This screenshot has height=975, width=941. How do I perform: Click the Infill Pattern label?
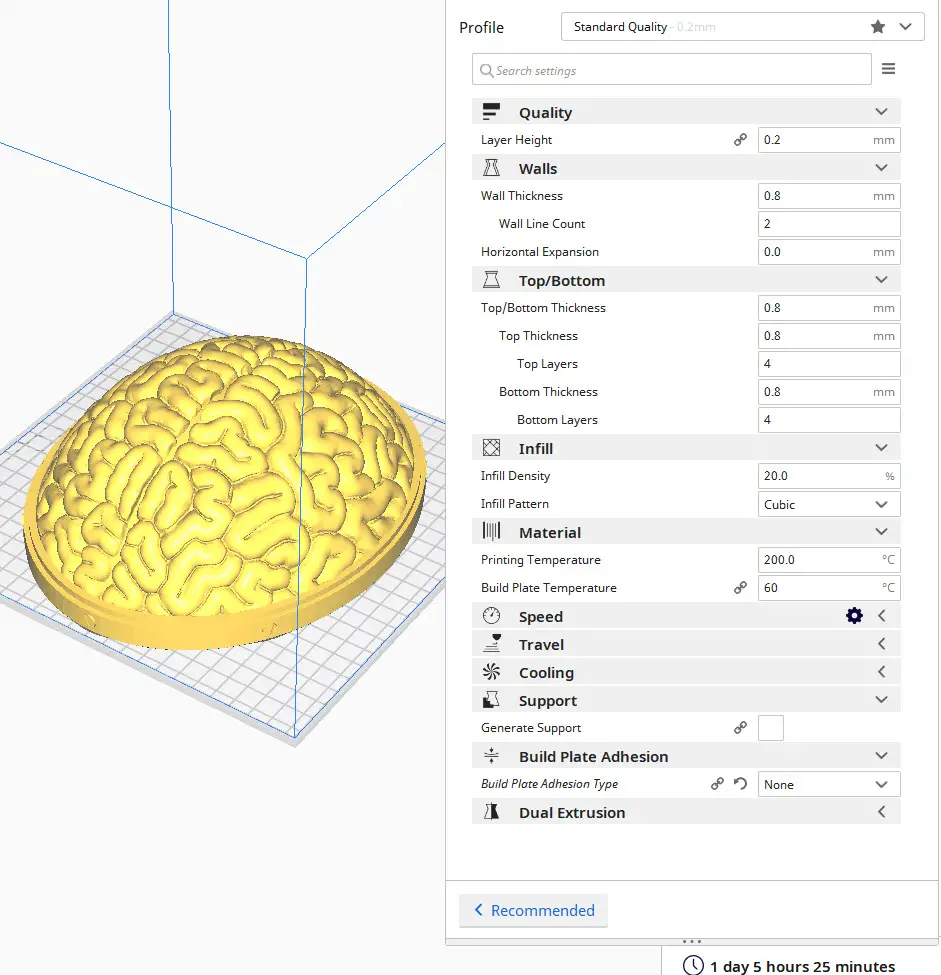pyautogui.click(x=514, y=504)
